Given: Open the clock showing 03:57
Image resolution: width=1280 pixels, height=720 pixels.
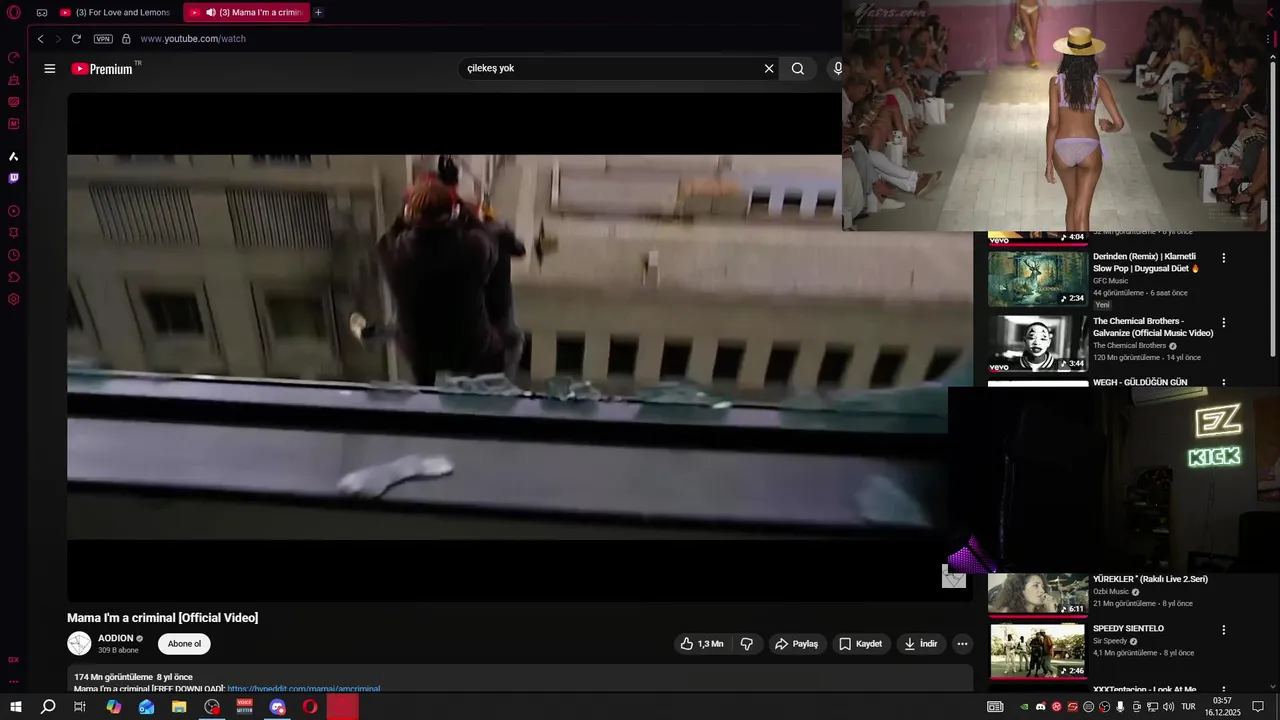Looking at the screenshot, I should tap(1222, 707).
